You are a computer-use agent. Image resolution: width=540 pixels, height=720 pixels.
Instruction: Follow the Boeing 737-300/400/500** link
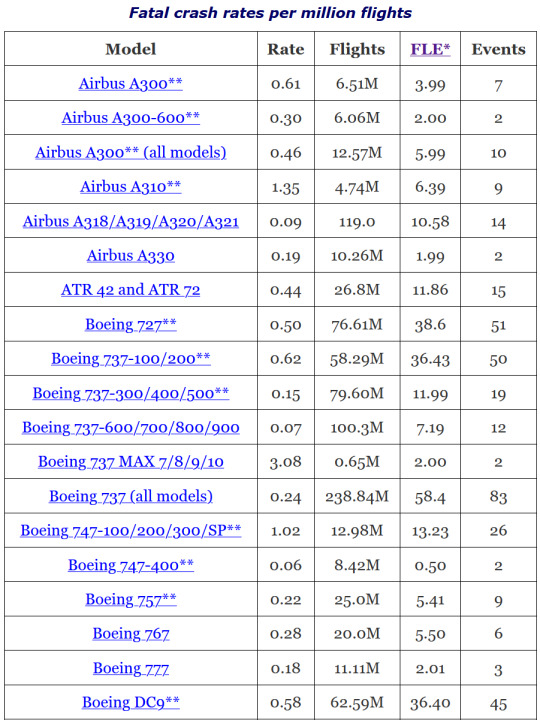coord(130,394)
